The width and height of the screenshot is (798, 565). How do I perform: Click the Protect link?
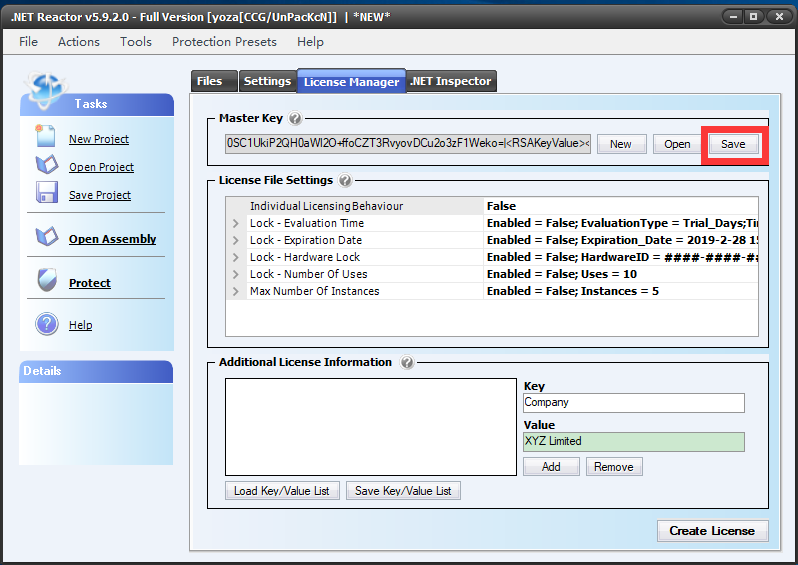click(90, 283)
